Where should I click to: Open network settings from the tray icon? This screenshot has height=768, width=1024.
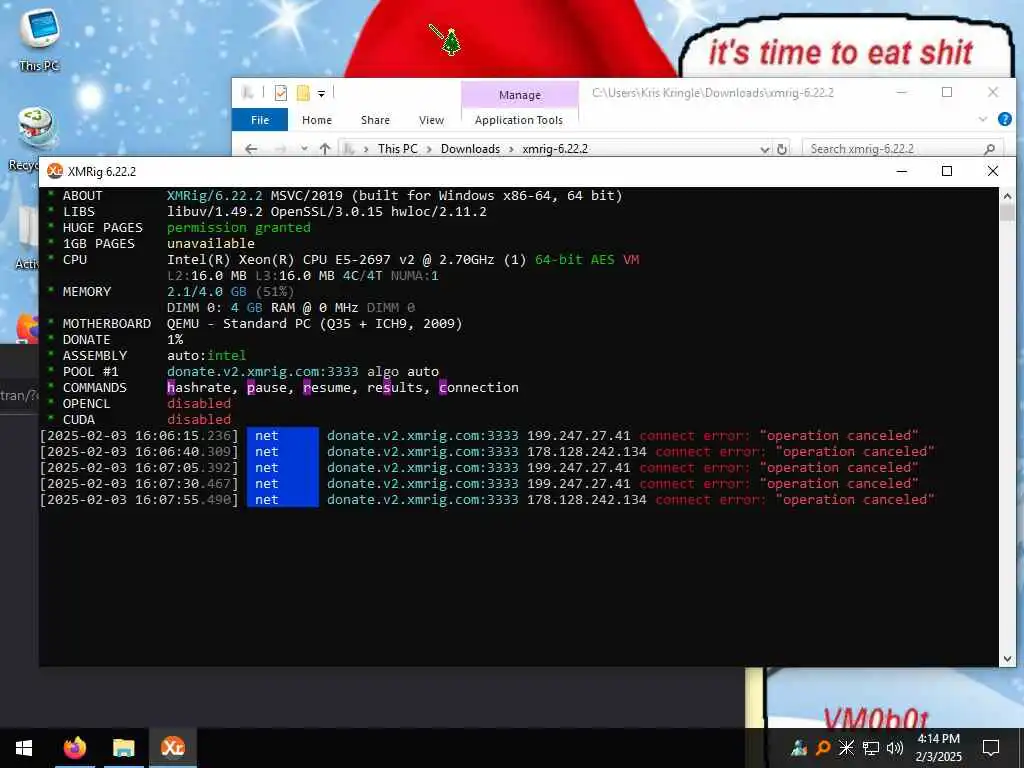point(871,748)
